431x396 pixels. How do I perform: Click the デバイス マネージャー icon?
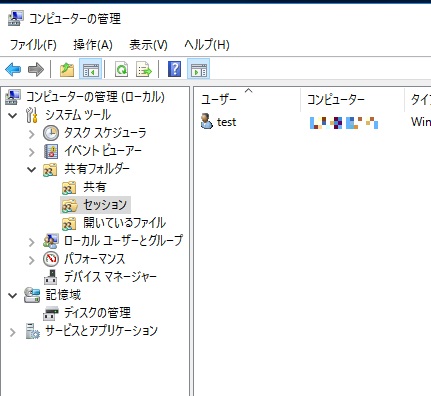51,277
